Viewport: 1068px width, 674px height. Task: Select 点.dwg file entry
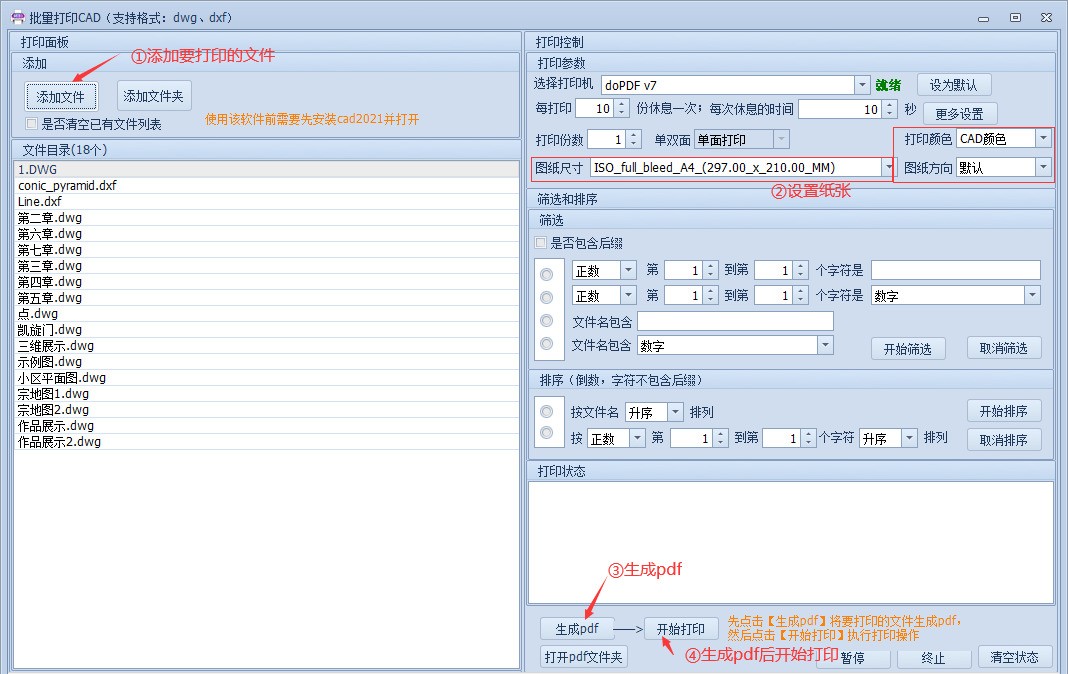pos(266,314)
